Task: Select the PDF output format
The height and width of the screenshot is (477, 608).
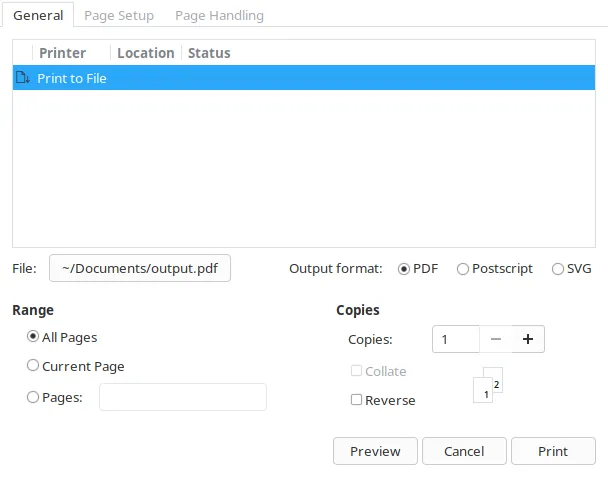Action: pyautogui.click(x=404, y=269)
